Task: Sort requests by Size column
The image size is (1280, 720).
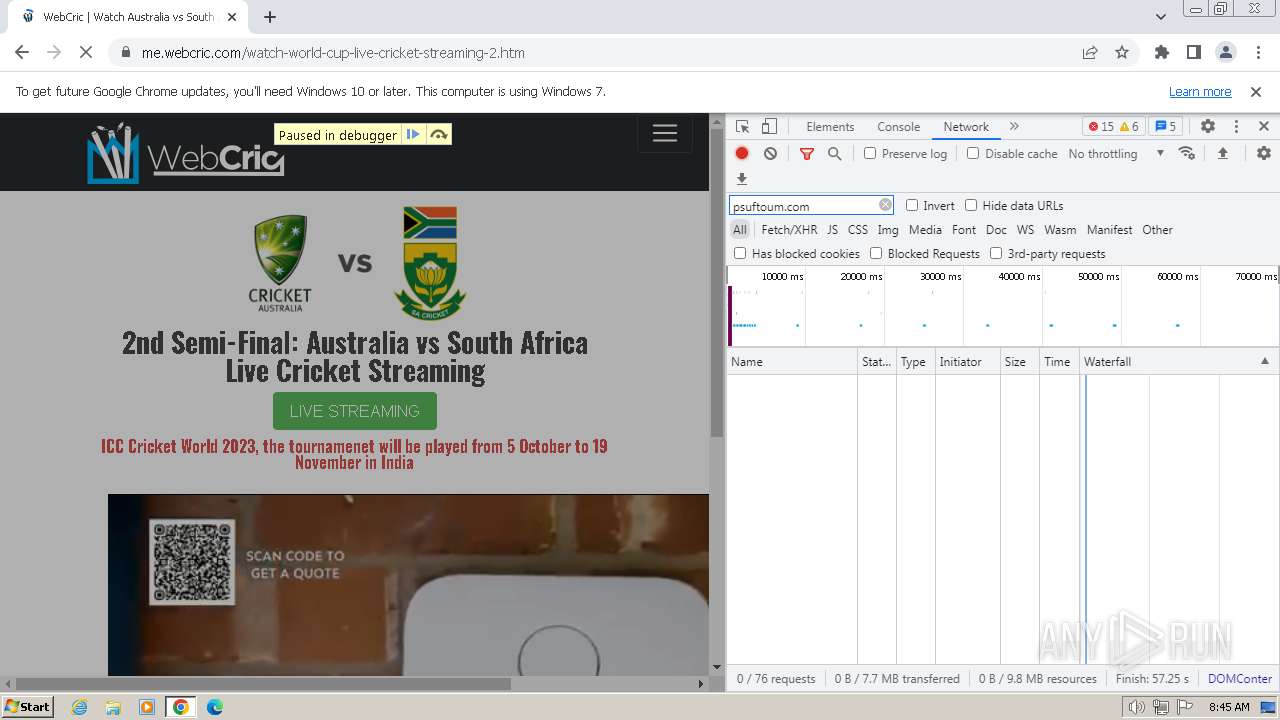Action: pyautogui.click(x=1020, y=361)
